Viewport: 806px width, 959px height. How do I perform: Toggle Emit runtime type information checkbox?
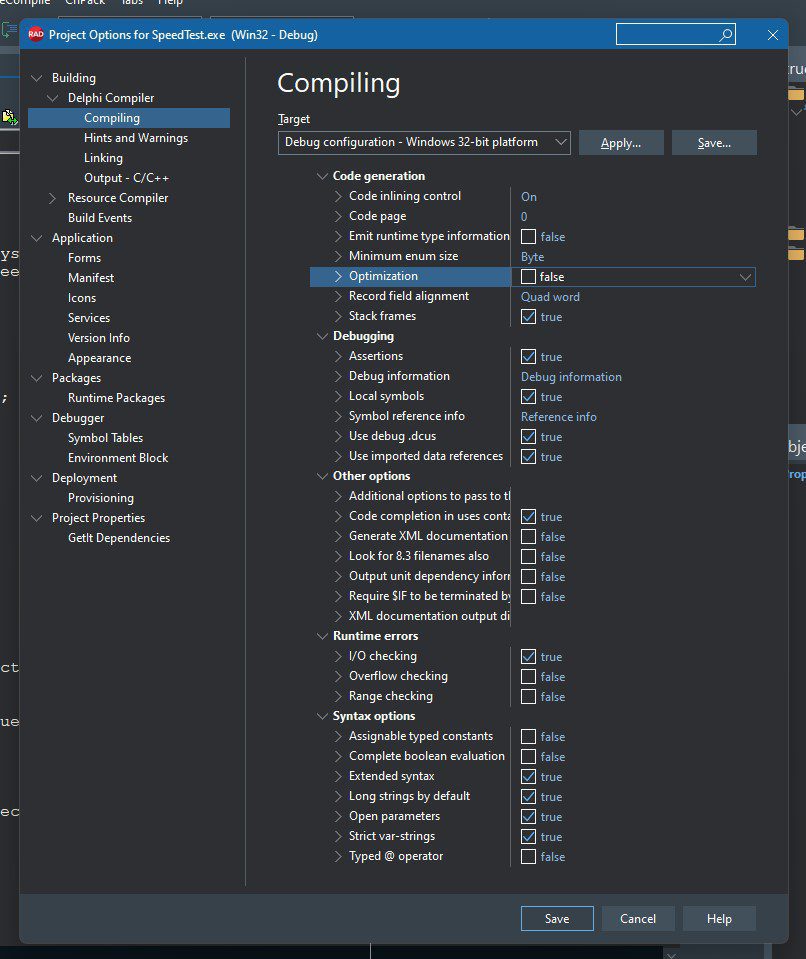point(528,236)
